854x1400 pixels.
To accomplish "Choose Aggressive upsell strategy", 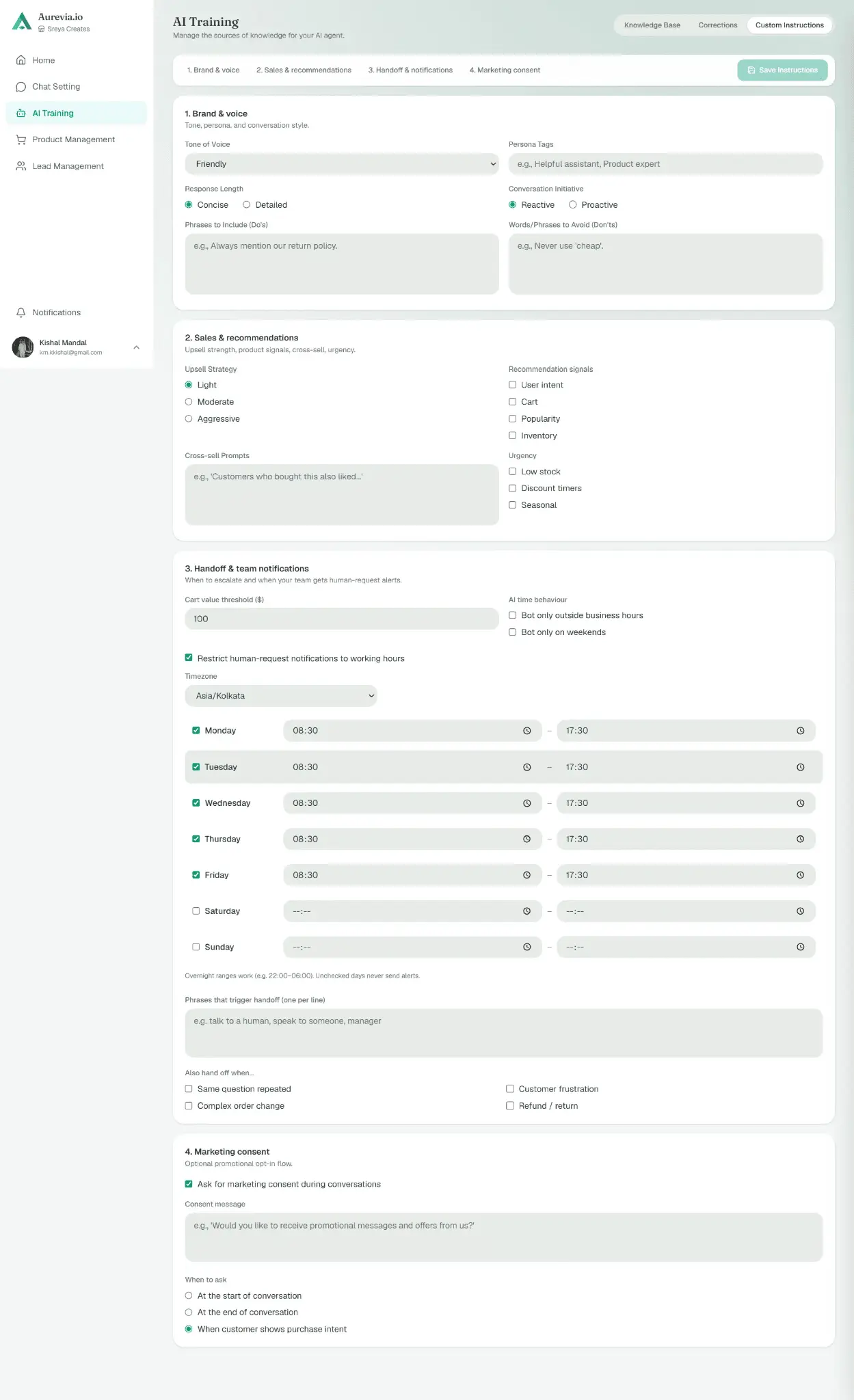I will pyautogui.click(x=189, y=419).
